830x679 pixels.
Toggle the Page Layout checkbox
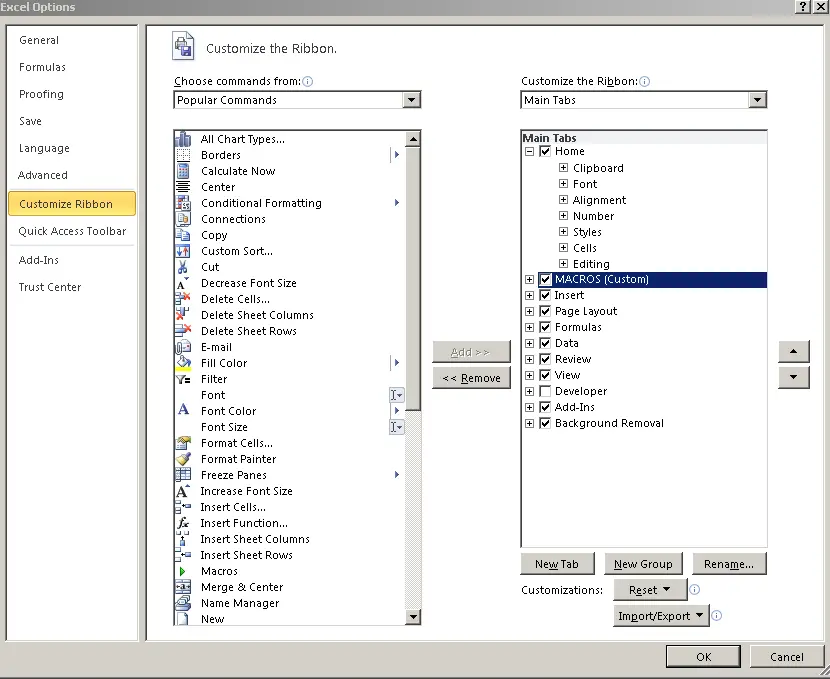(545, 311)
